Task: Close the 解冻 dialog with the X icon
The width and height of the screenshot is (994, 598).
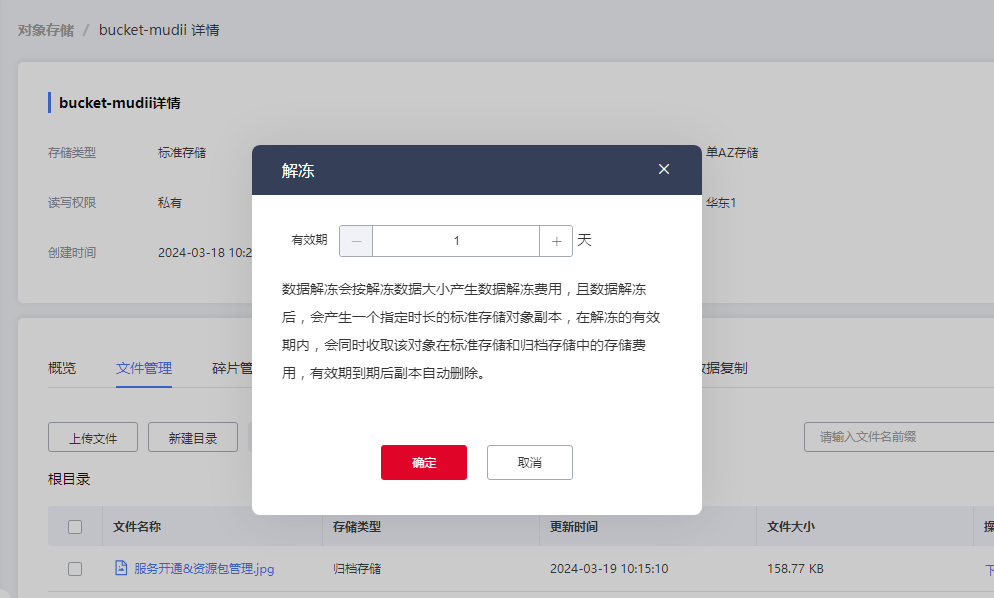Action: click(x=664, y=169)
